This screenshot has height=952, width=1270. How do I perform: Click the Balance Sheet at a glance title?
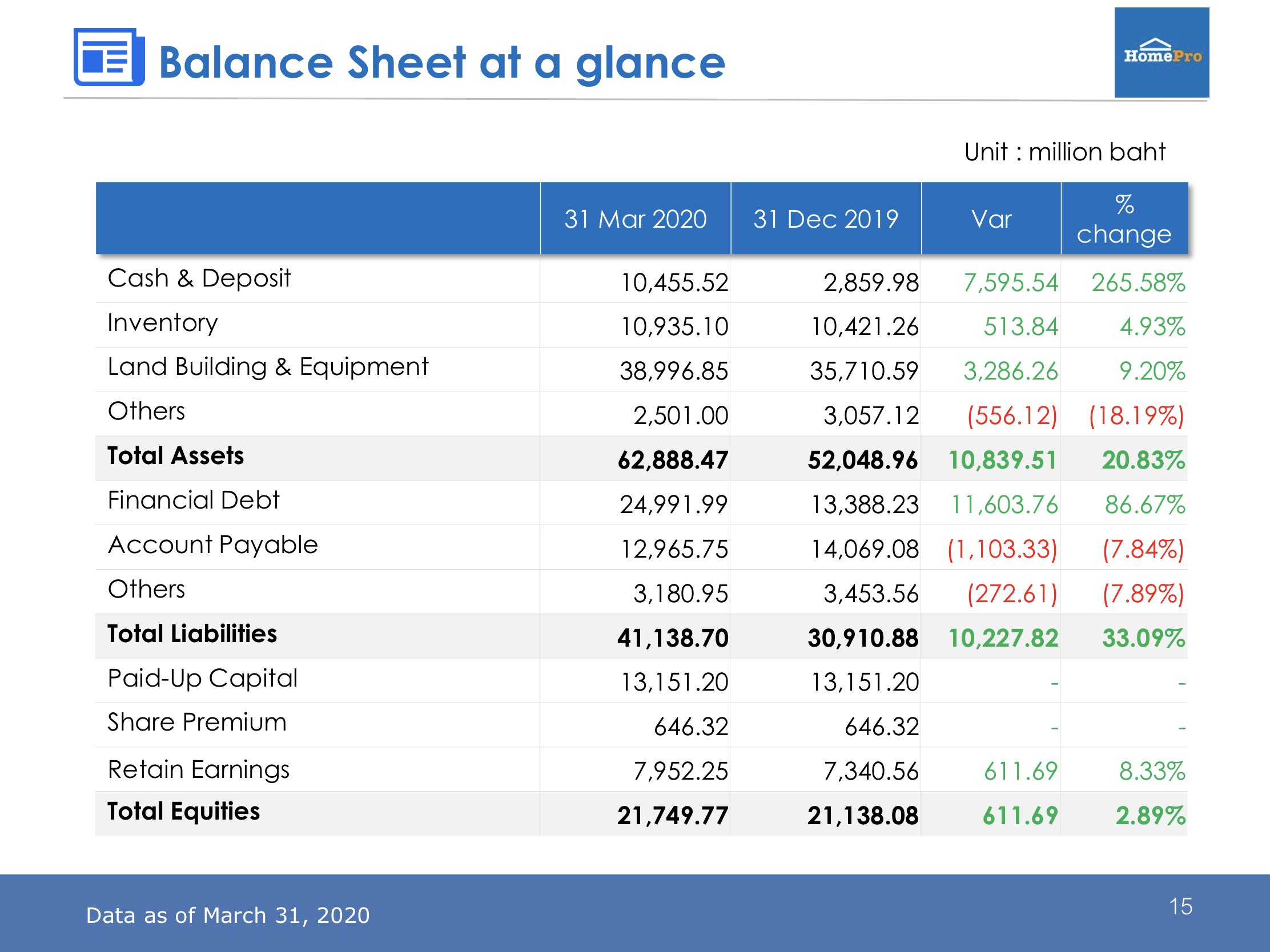[442, 63]
